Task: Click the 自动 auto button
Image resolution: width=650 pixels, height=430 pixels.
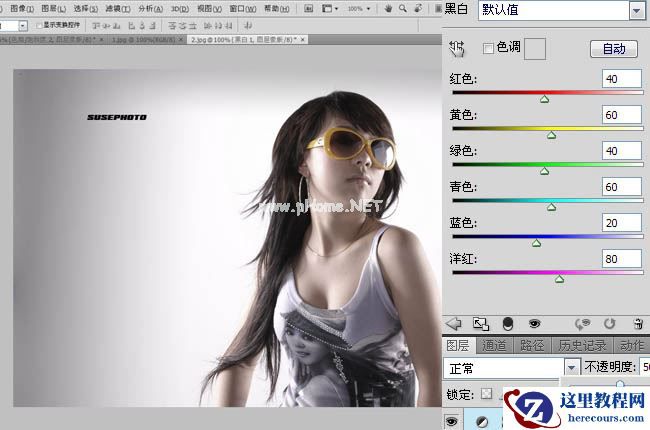Action: coord(614,49)
